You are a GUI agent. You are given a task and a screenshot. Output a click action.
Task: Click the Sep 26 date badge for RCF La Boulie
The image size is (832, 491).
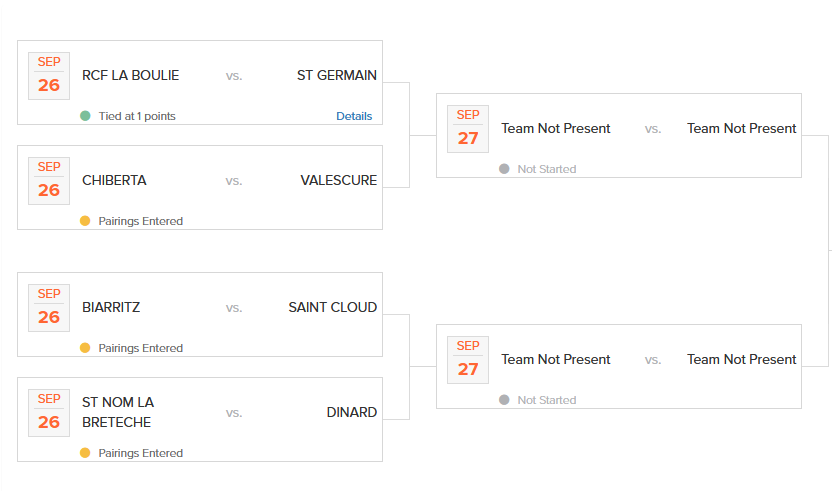click(49, 75)
